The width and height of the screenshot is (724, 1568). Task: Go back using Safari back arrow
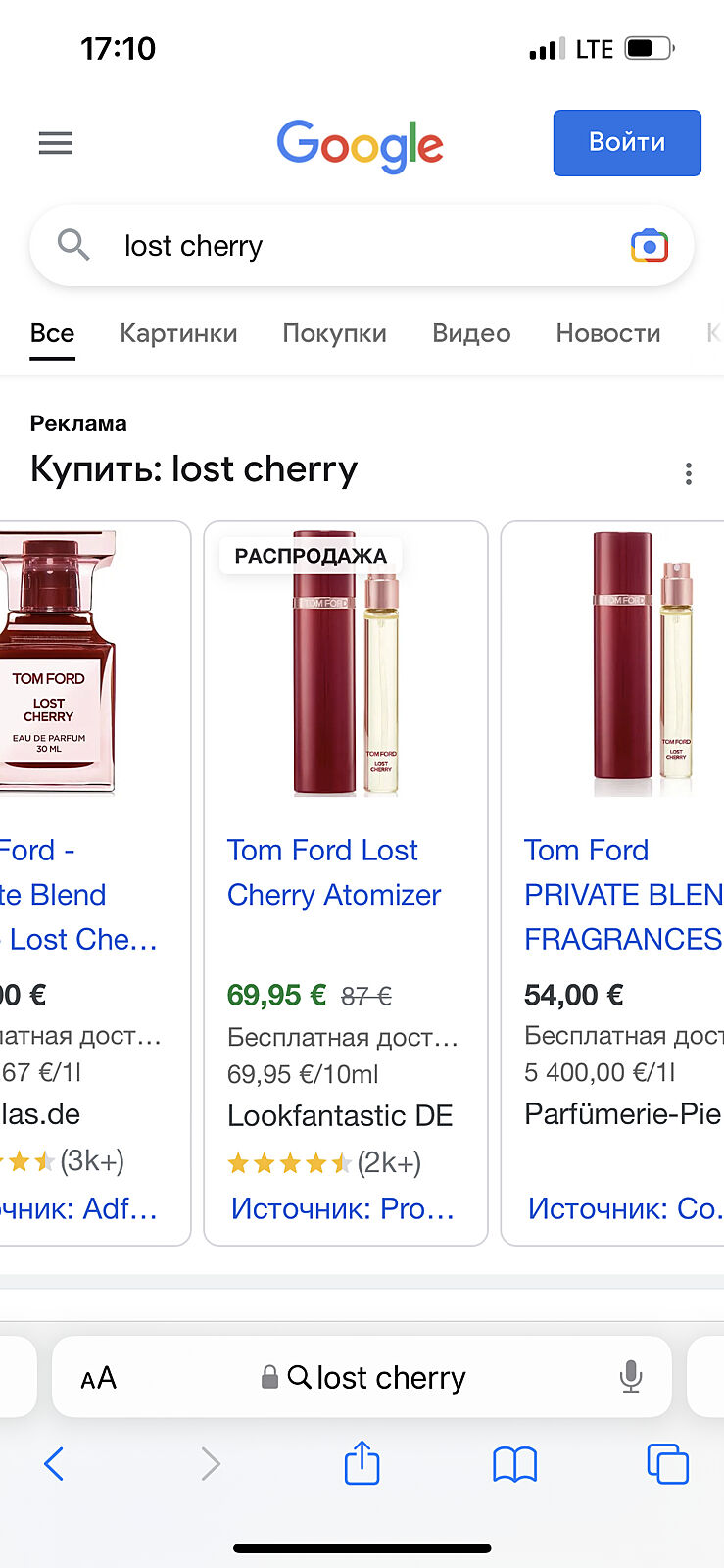pyautogui.click(x=55, y=1464)
